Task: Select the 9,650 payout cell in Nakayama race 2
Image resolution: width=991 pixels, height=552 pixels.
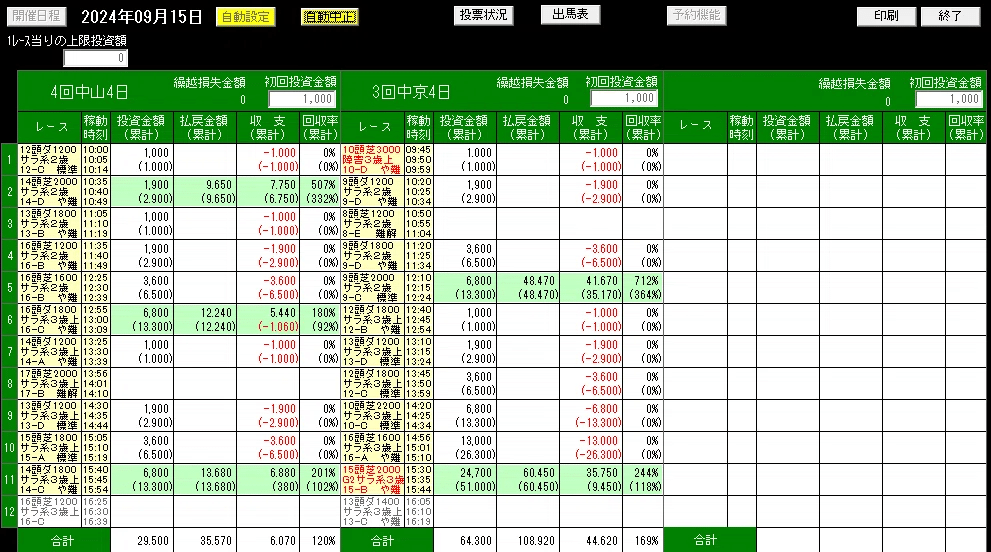Action: 205,192
